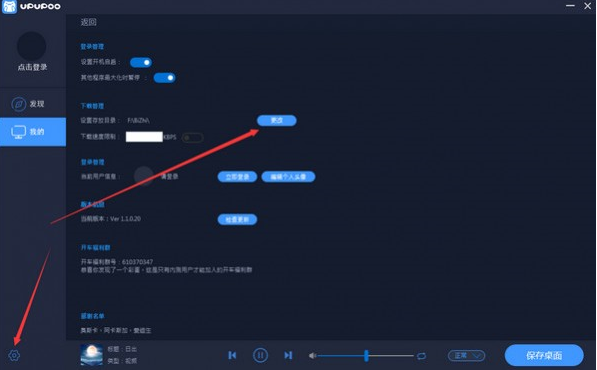Click the download speed limit input field
597x370 pixels.
coord(144,137)
